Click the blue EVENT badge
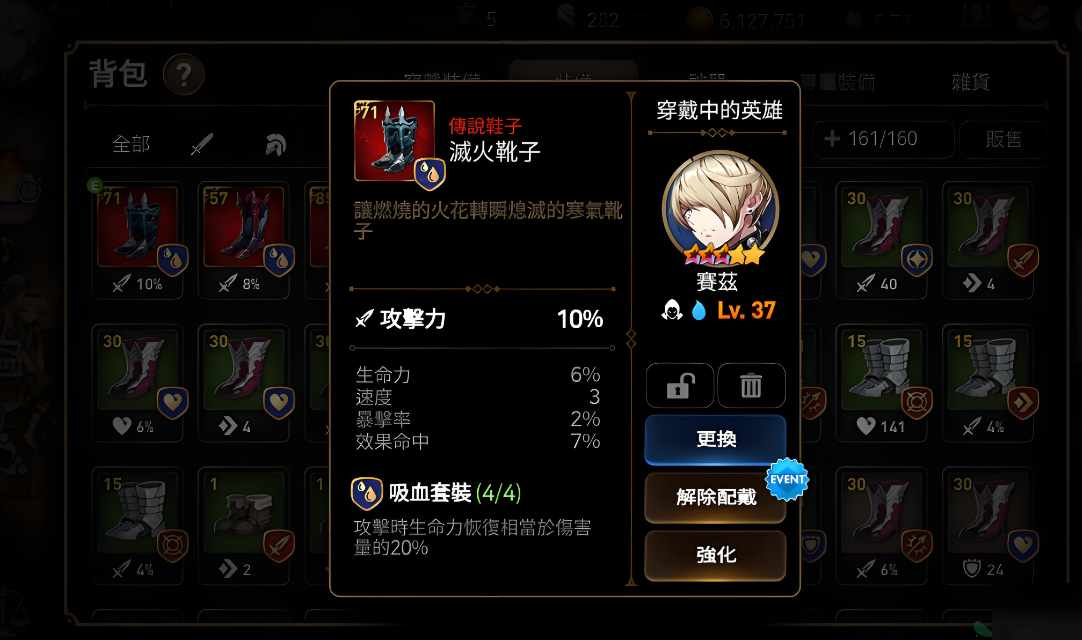Viewport: 1082px width, 640px height. [787, 479]
